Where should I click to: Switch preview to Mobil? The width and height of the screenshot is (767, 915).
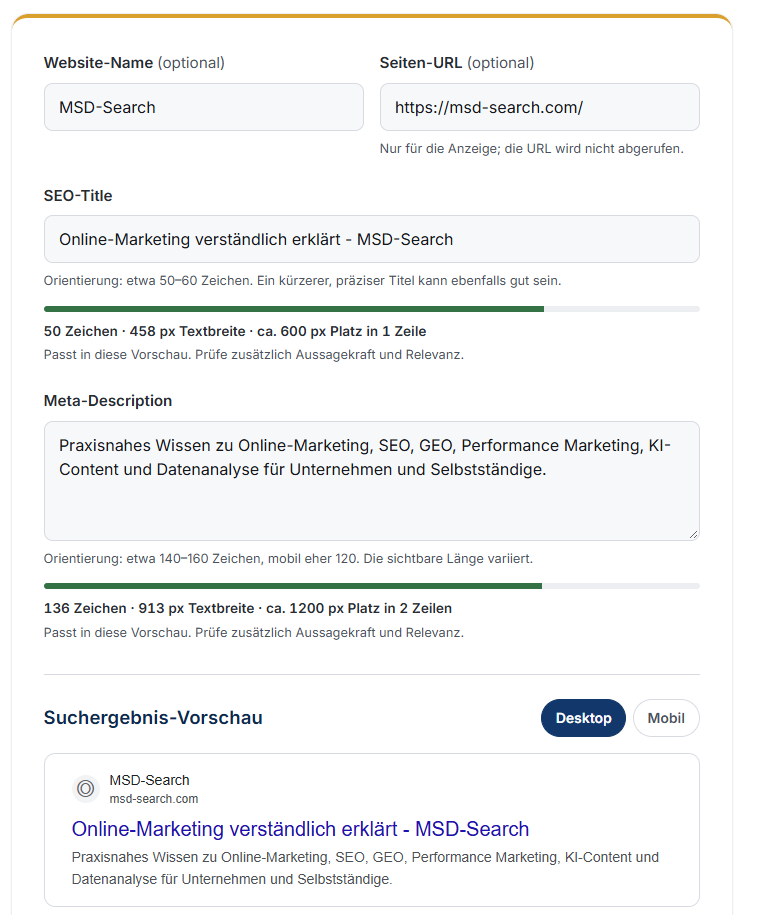pos(666,718)
